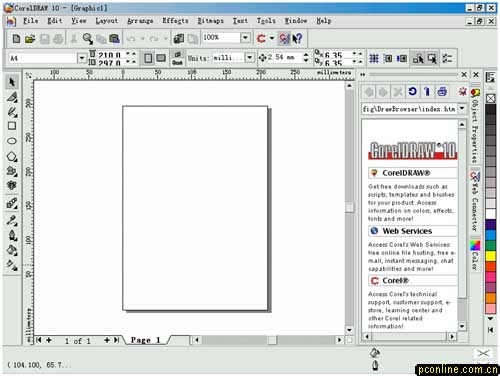
Task: Select the Eyedropper tool
Action: coord(12,220)
